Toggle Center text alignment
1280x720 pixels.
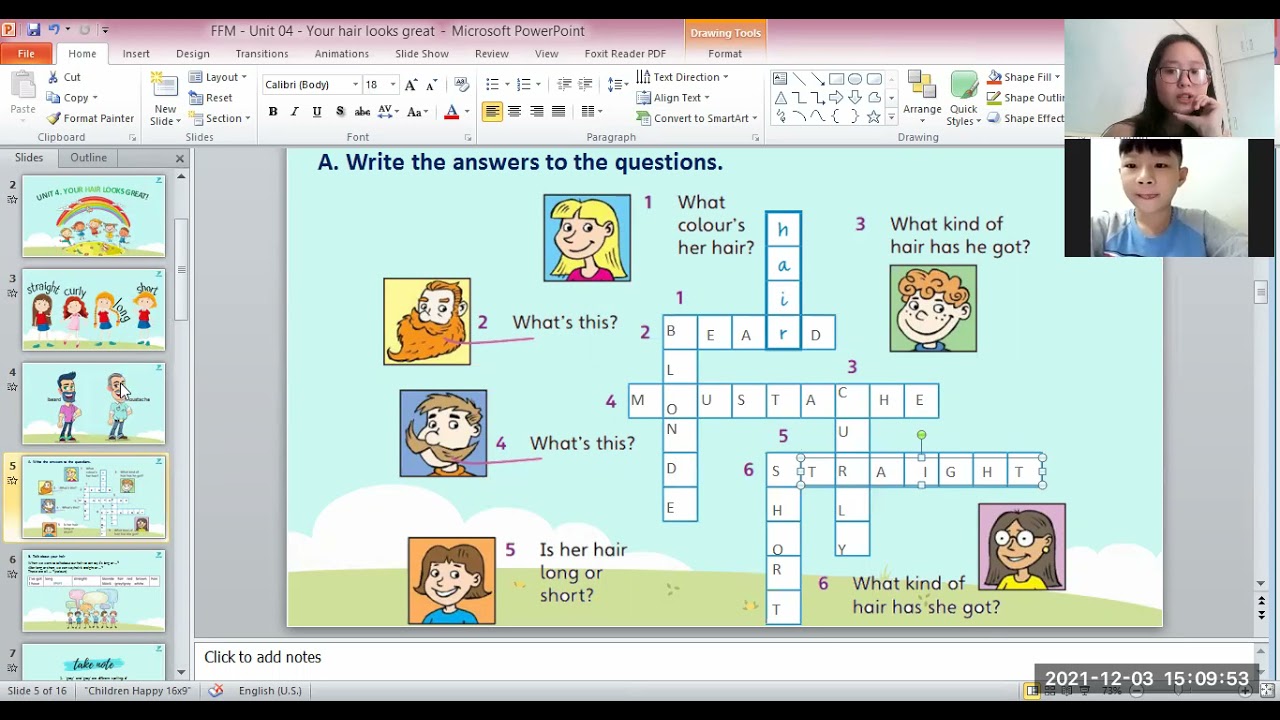coord(514,111)
